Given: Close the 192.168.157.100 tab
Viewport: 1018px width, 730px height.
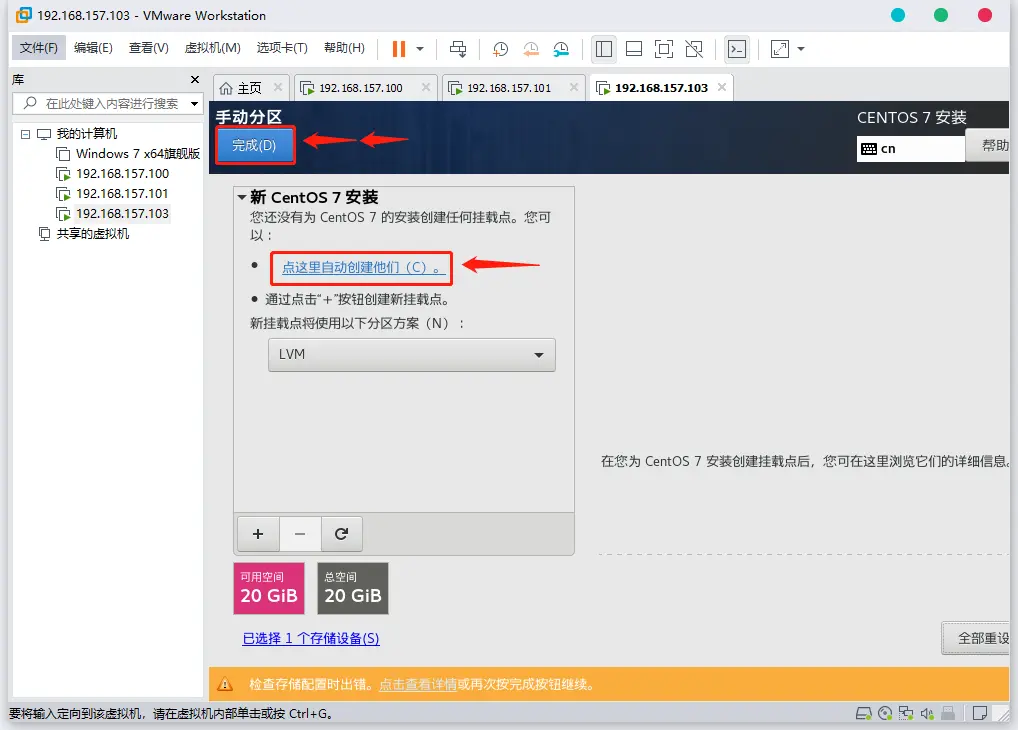Looking at the screenshot, I should point(426,87).
